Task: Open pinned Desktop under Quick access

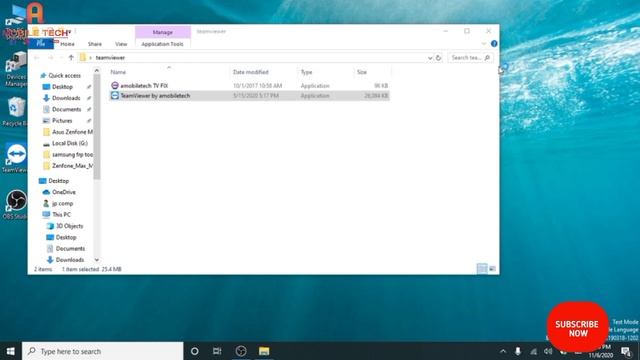Action: 62,87
